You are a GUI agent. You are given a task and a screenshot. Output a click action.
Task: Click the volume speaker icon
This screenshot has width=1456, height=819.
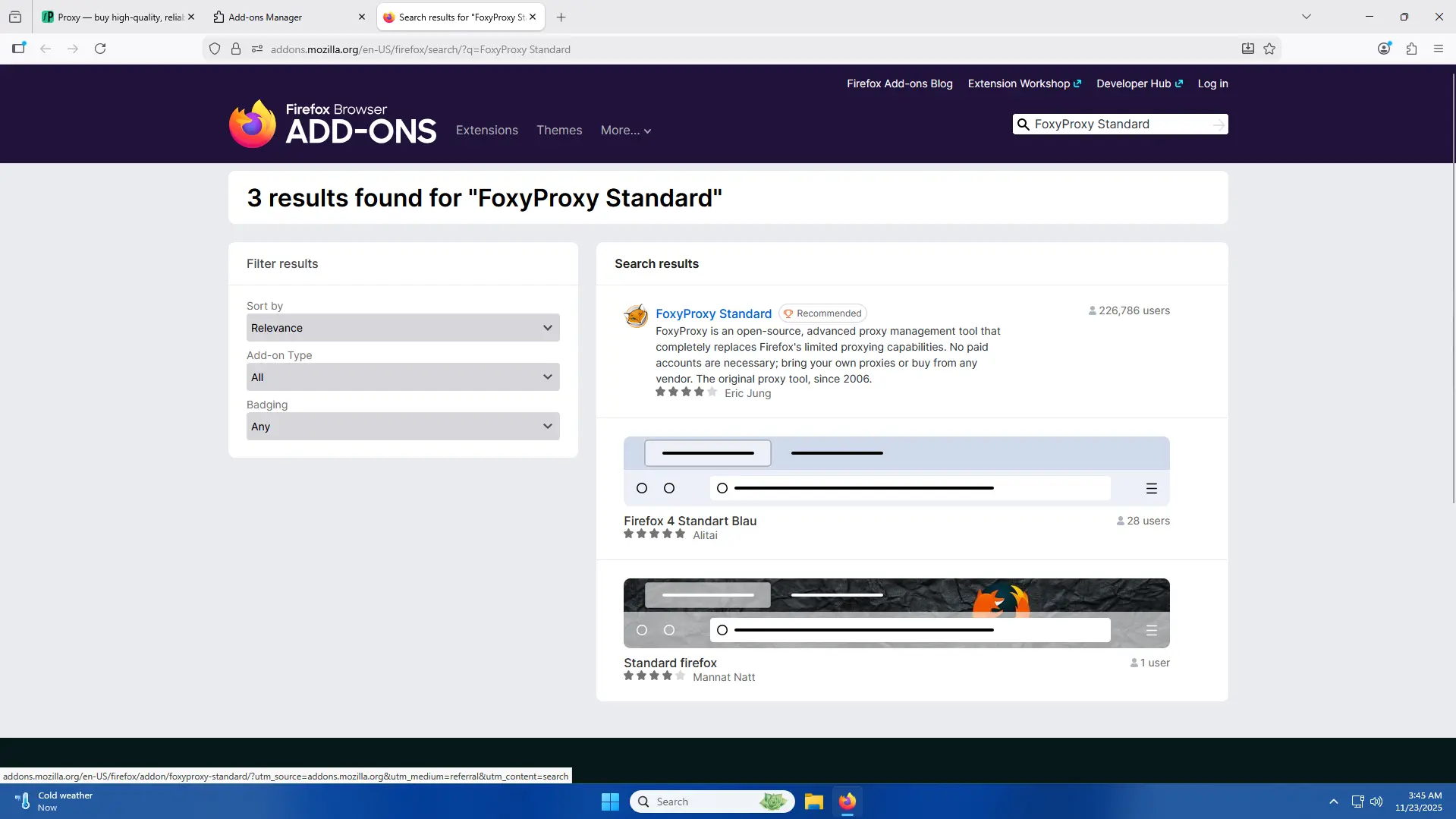pos(1376,802)
